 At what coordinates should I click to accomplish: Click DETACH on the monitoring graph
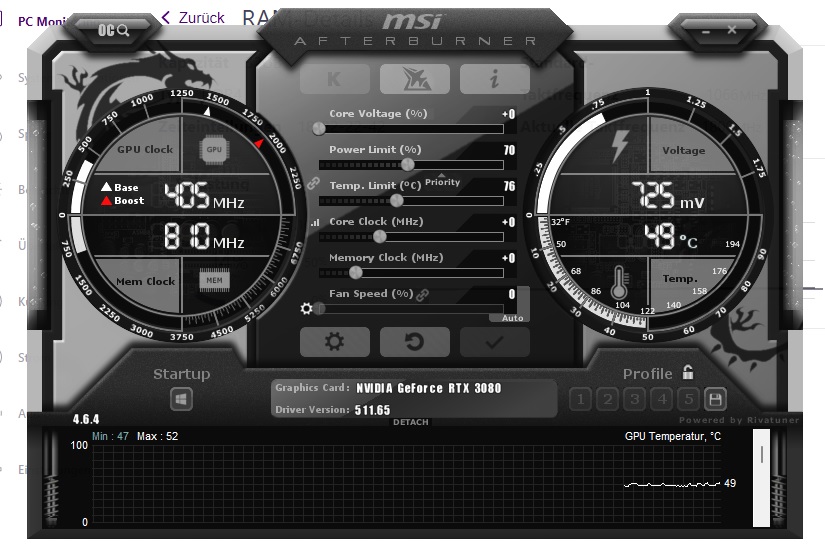[411, 422]
